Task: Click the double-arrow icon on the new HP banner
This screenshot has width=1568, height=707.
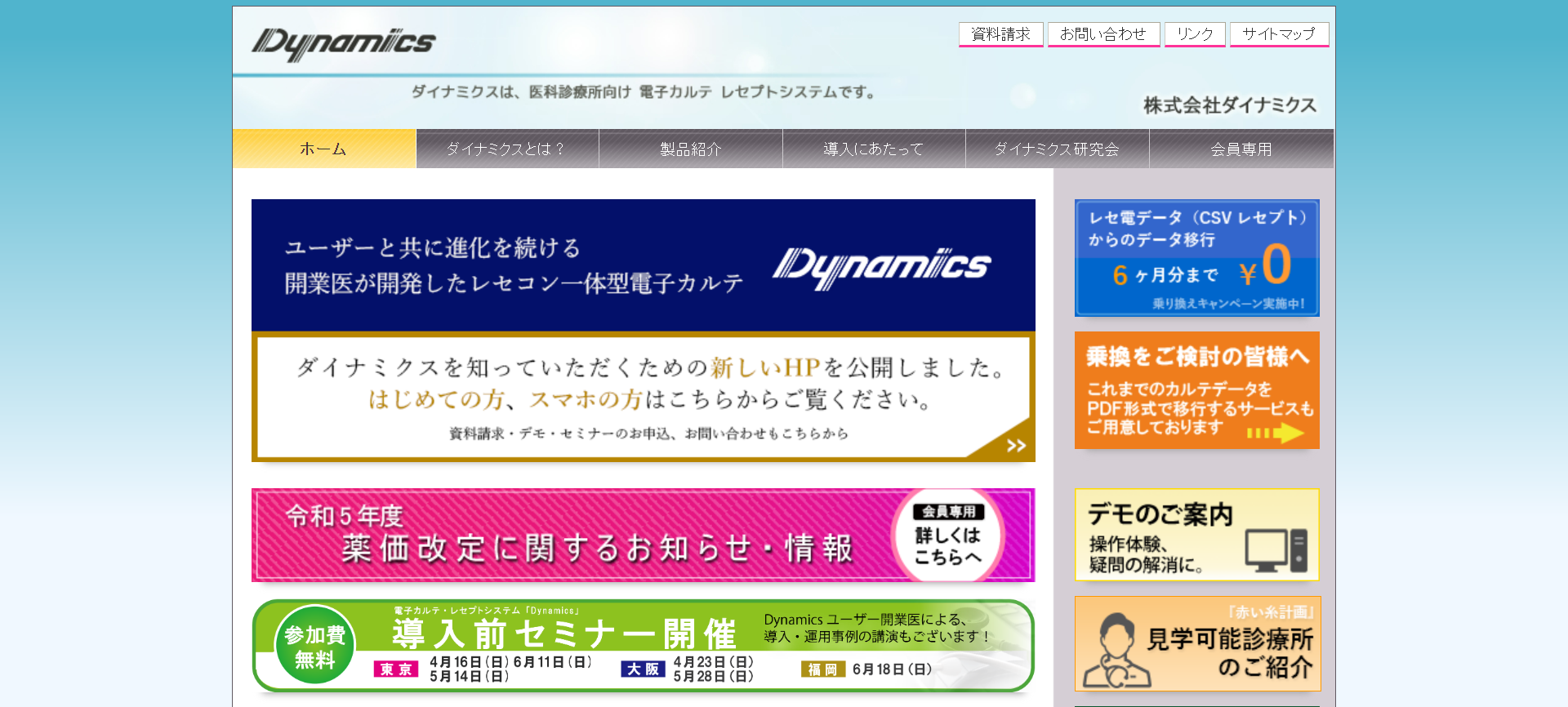Action: [x=1015, y=445]
